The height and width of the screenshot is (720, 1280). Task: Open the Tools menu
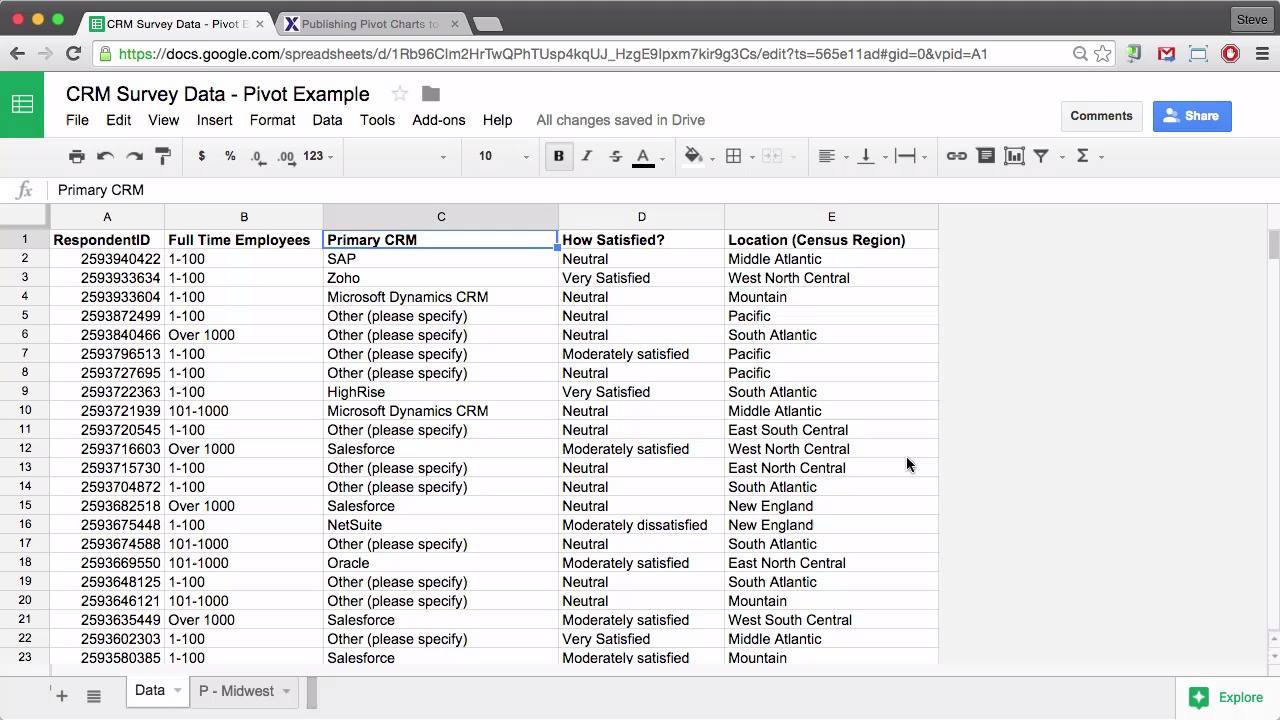click(x=377, y=120)
